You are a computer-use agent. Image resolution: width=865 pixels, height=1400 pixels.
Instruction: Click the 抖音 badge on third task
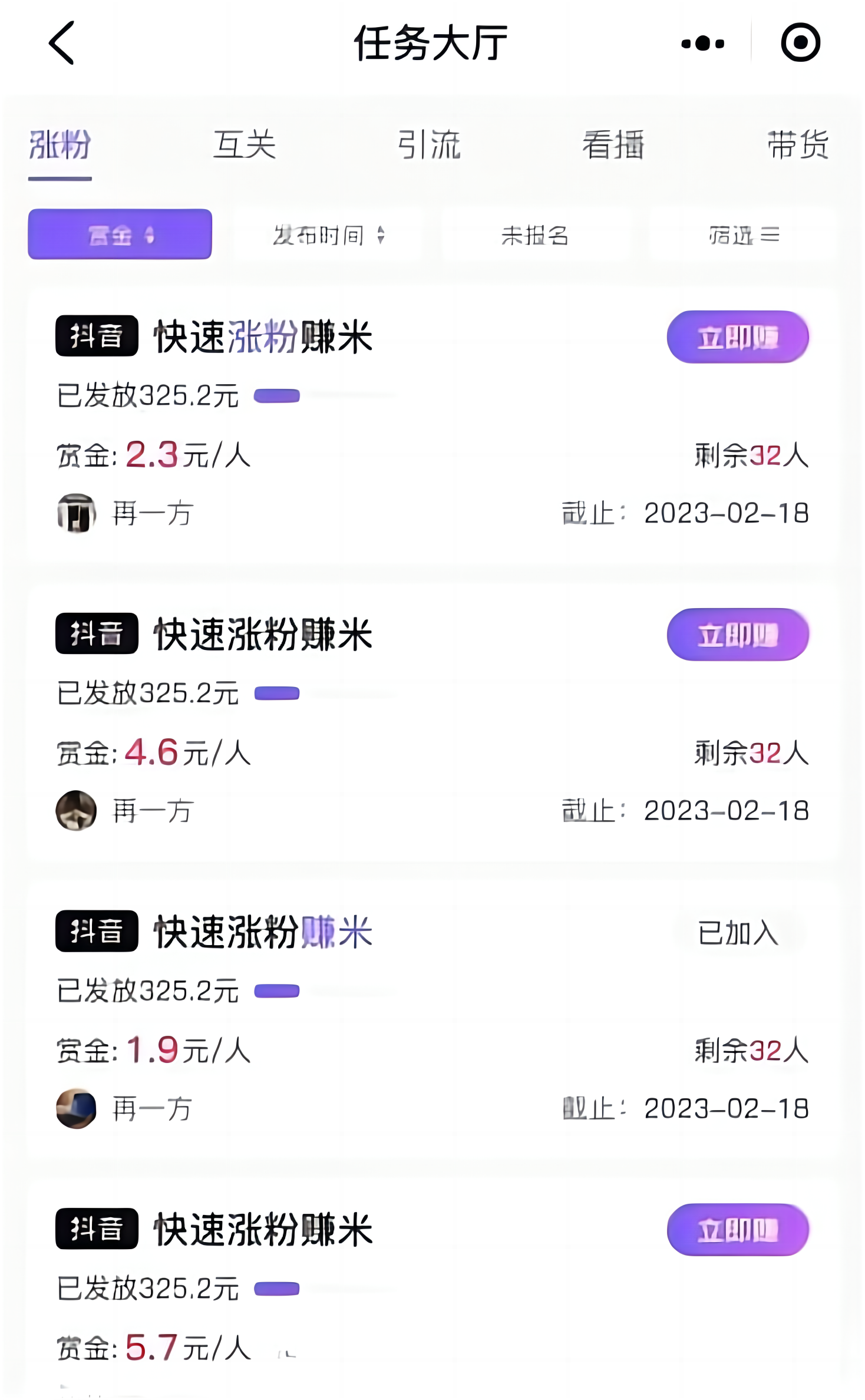click(97, 931)
